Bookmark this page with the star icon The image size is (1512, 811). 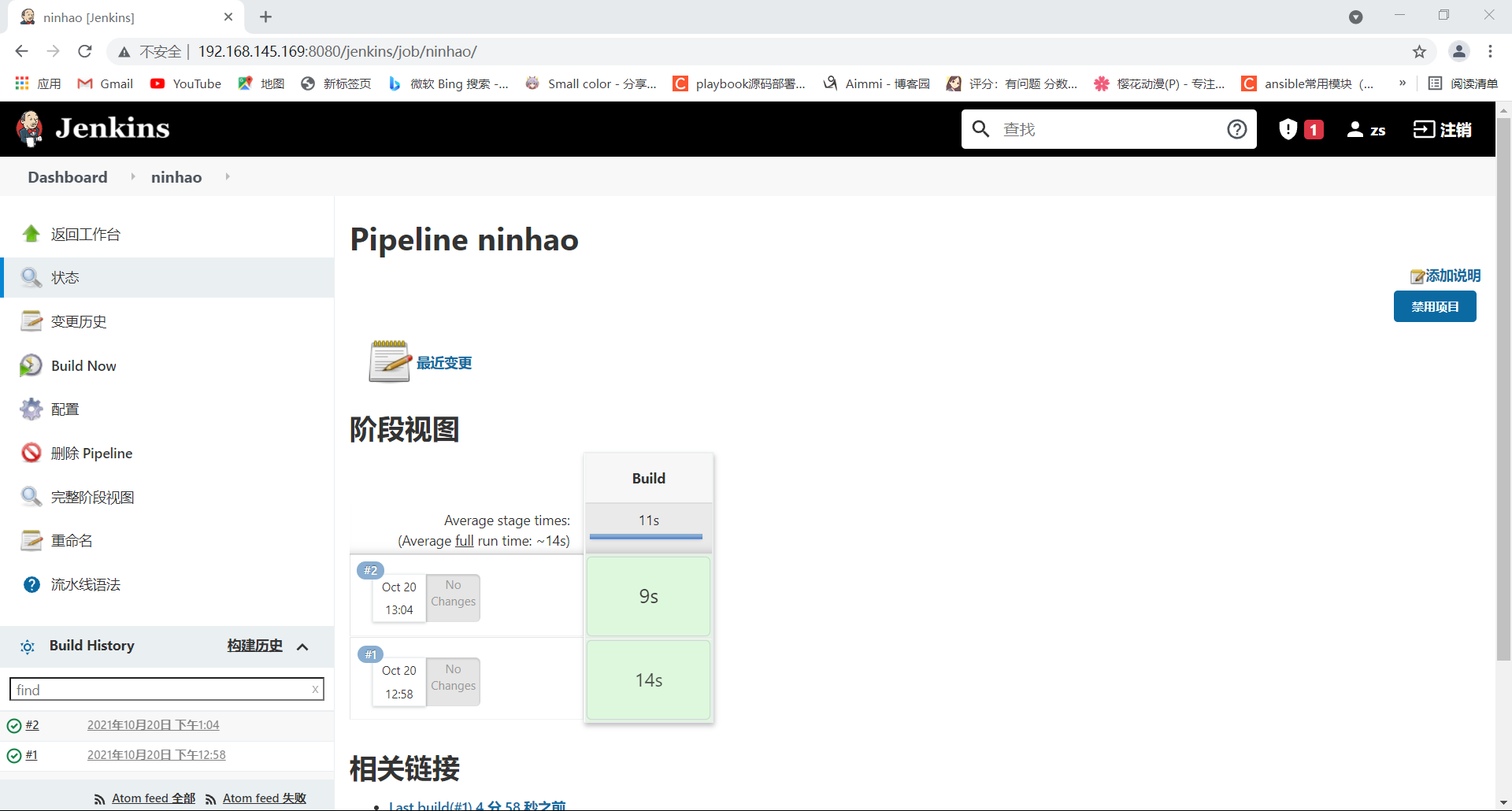[x=1419, y=52]
